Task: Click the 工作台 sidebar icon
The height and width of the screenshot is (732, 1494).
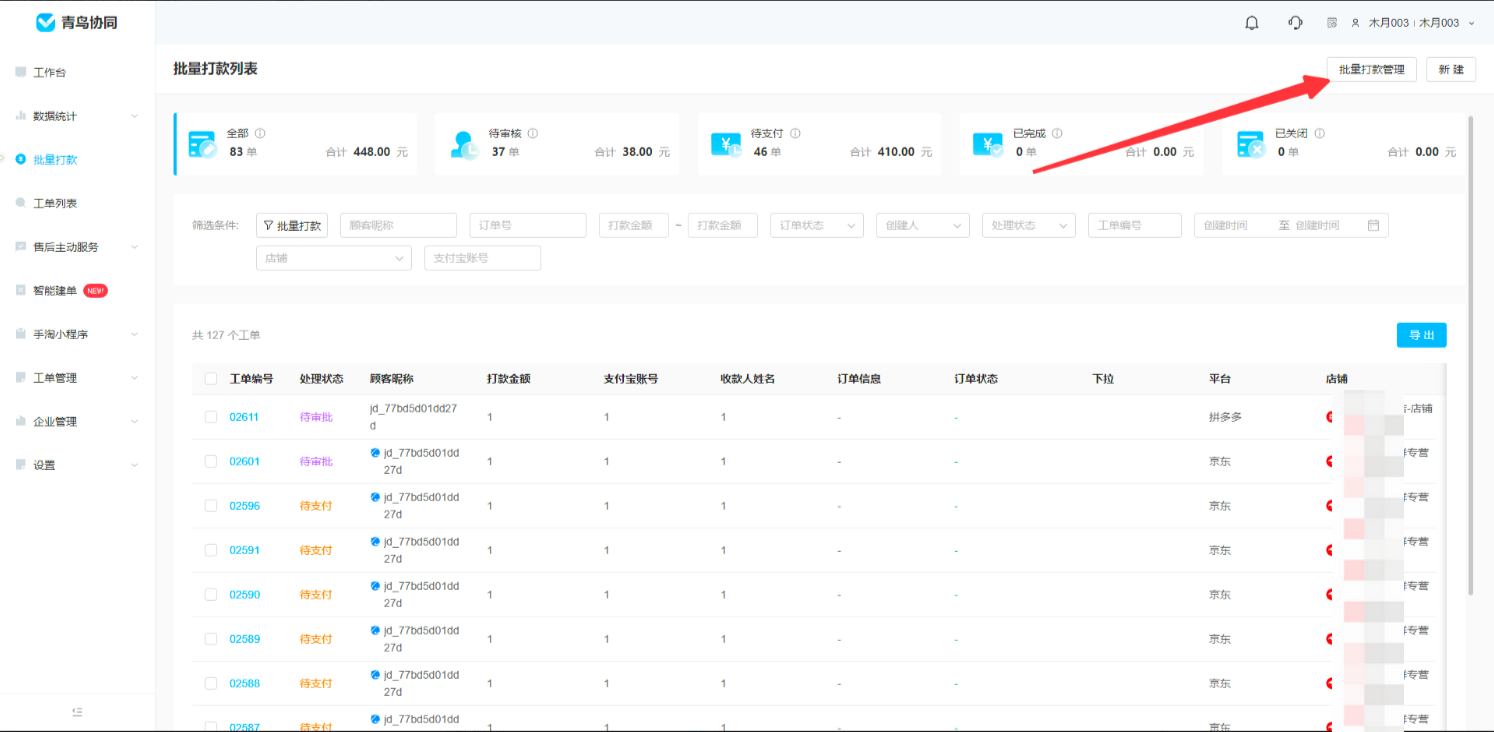Action: click(x=21, y=72)
